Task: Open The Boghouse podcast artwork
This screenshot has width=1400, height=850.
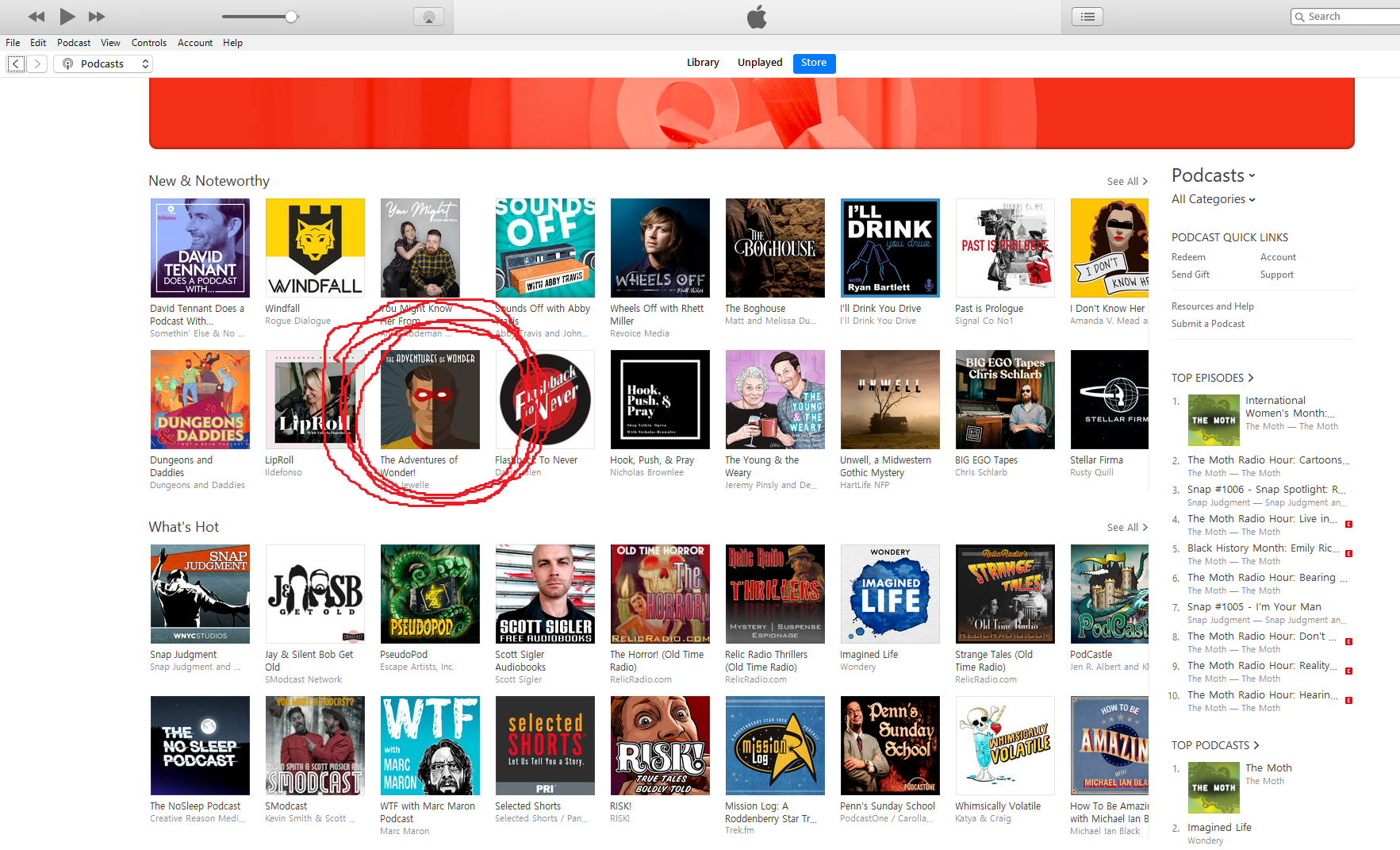Action: tap(775, 248)
